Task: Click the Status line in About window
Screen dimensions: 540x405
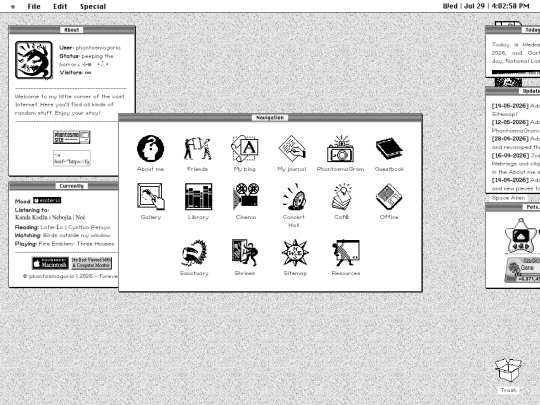Action: tap(86, 60)
